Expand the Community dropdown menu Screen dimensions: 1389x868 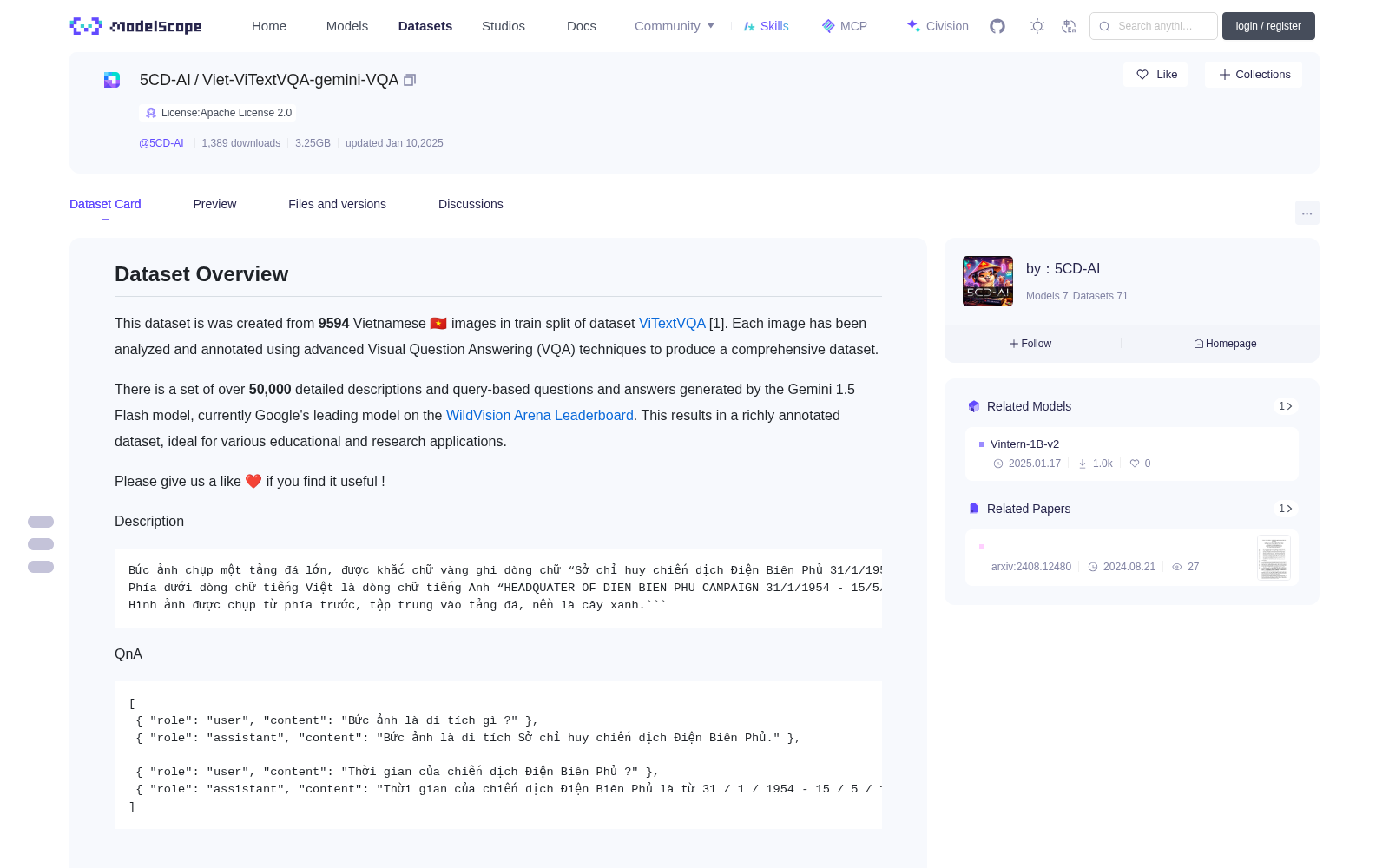[x=675, y=26]
